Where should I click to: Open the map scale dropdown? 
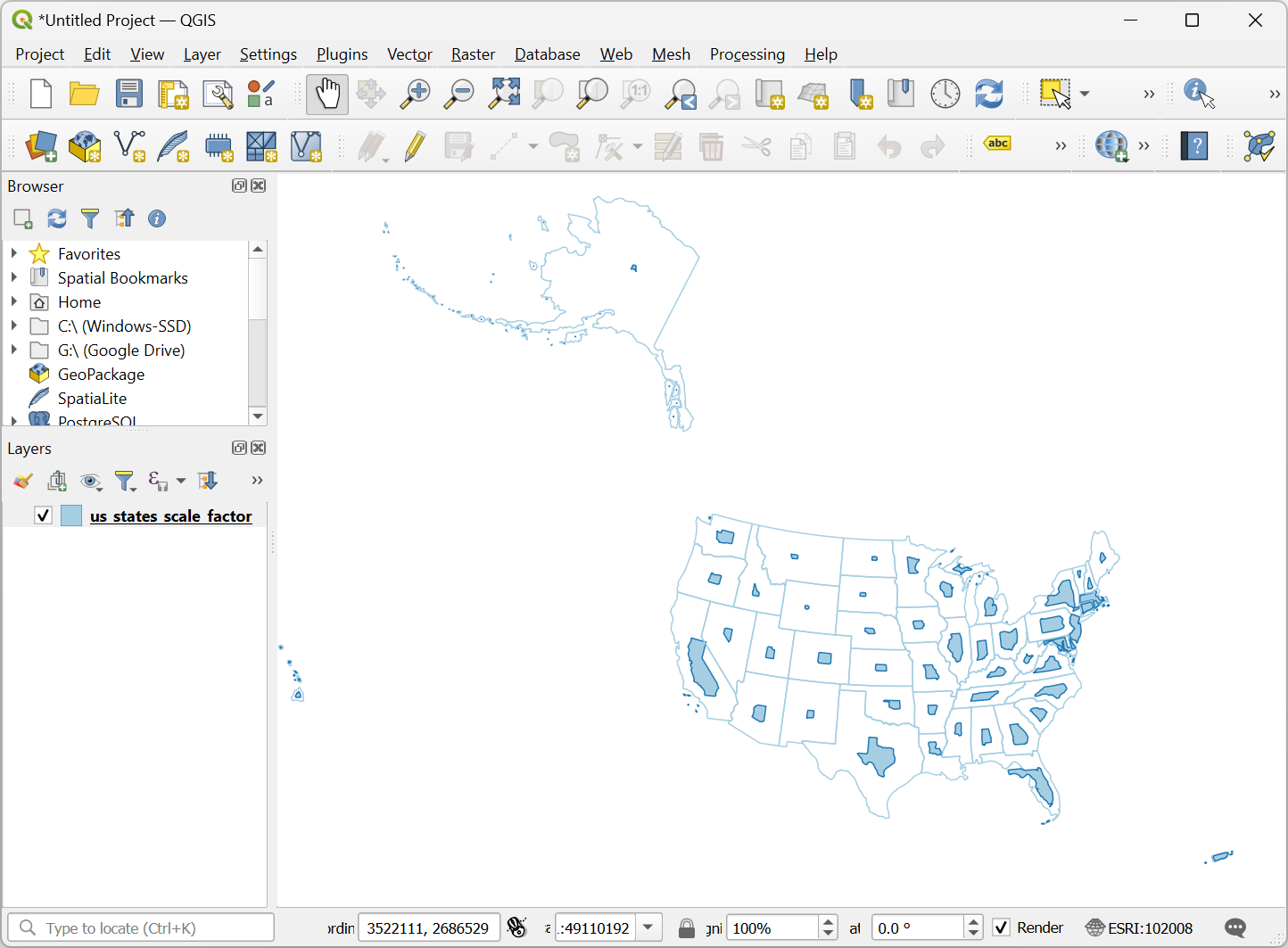tap(648, 927)
